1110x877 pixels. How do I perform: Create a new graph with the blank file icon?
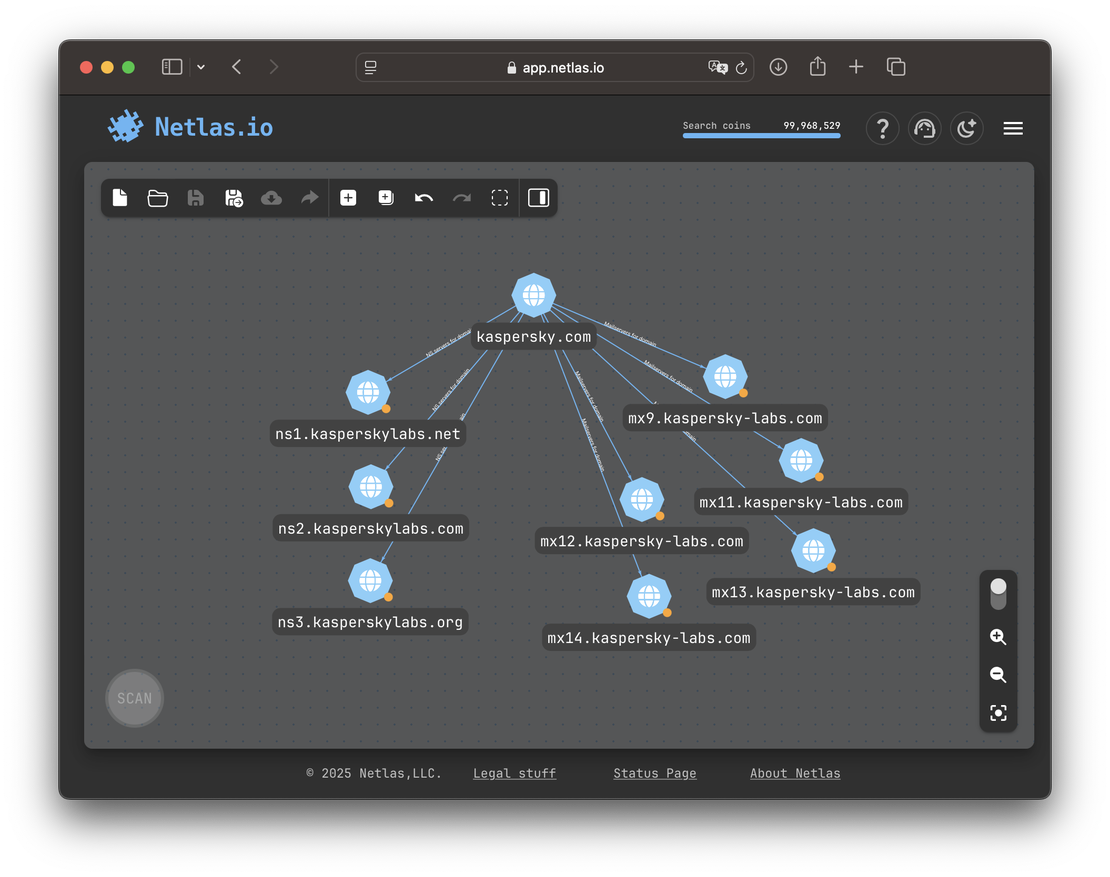tap(120, 198)
